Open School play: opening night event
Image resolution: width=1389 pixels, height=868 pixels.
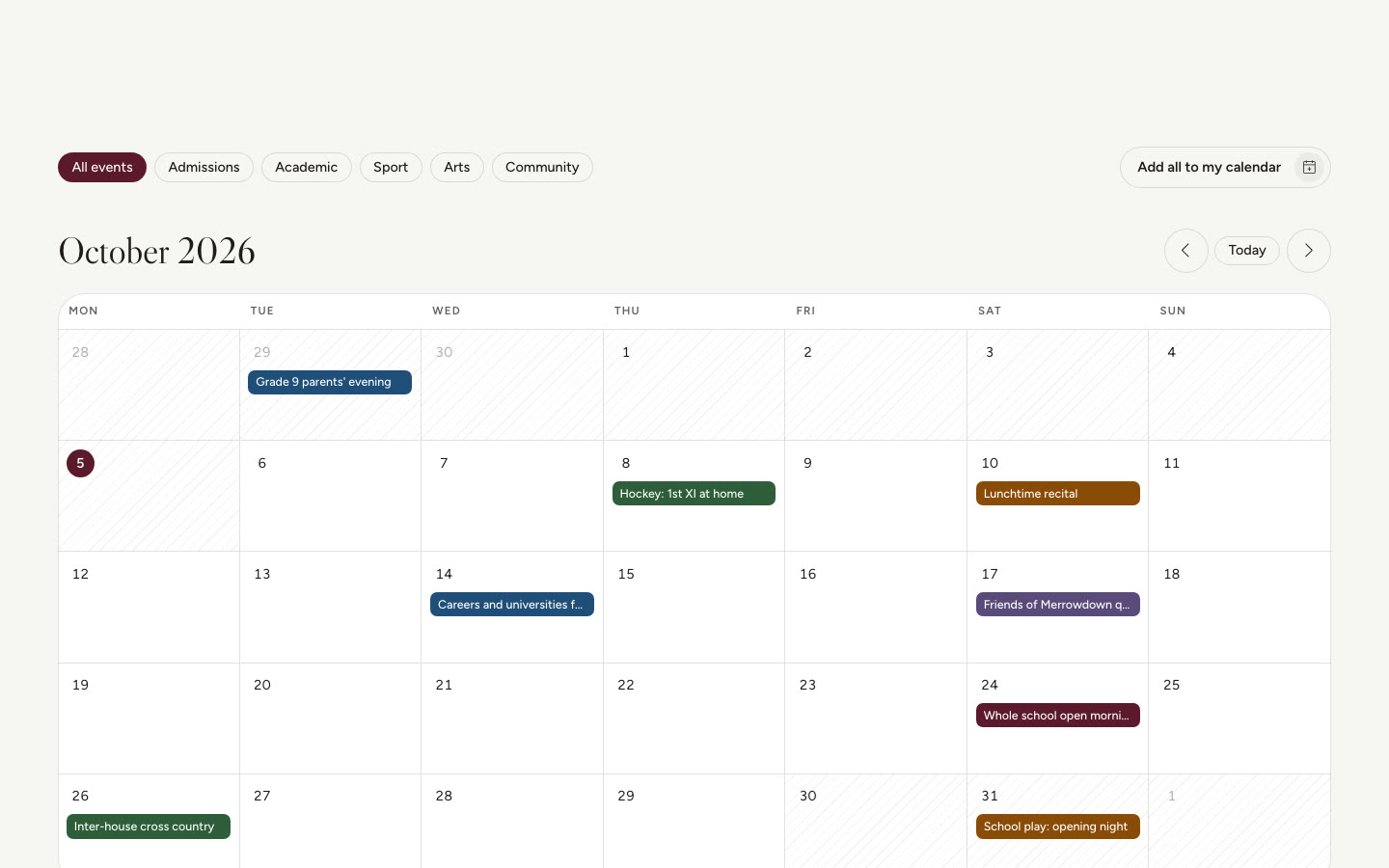pos(1058,827)
